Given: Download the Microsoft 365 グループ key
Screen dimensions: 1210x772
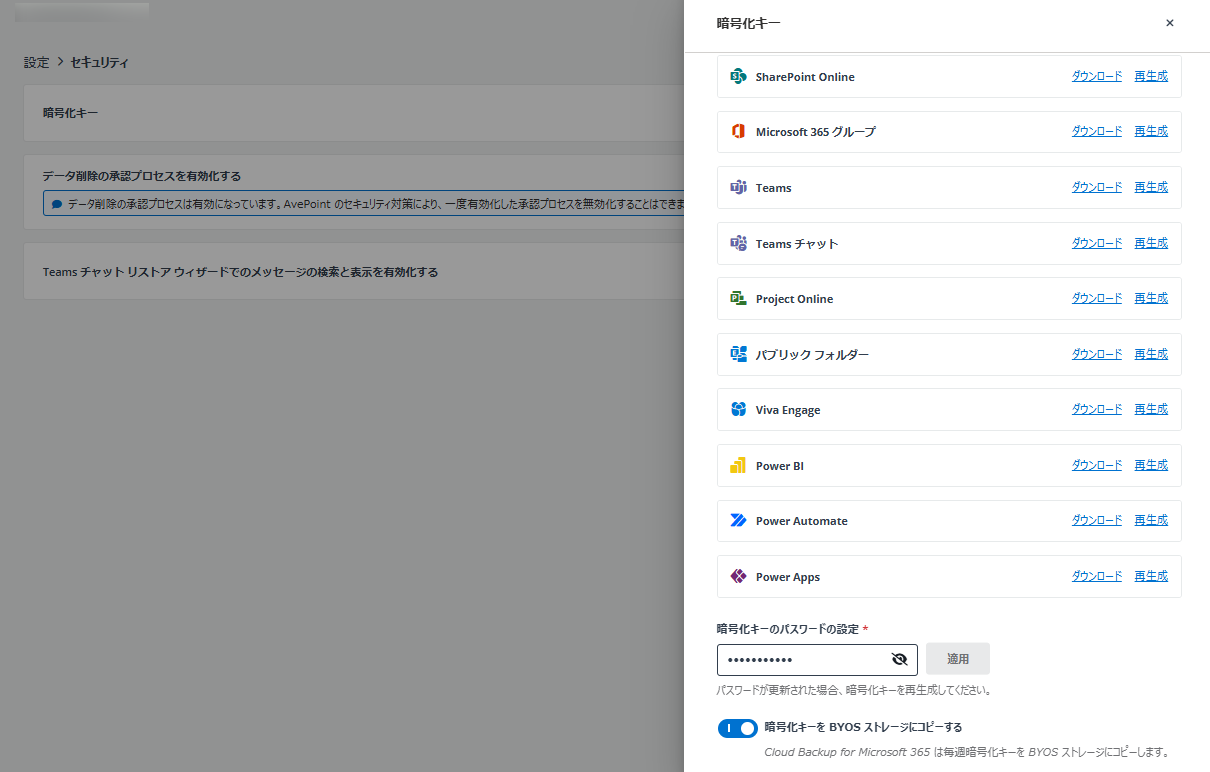Looking at the screenshot, I should [x=1097, y=131].
